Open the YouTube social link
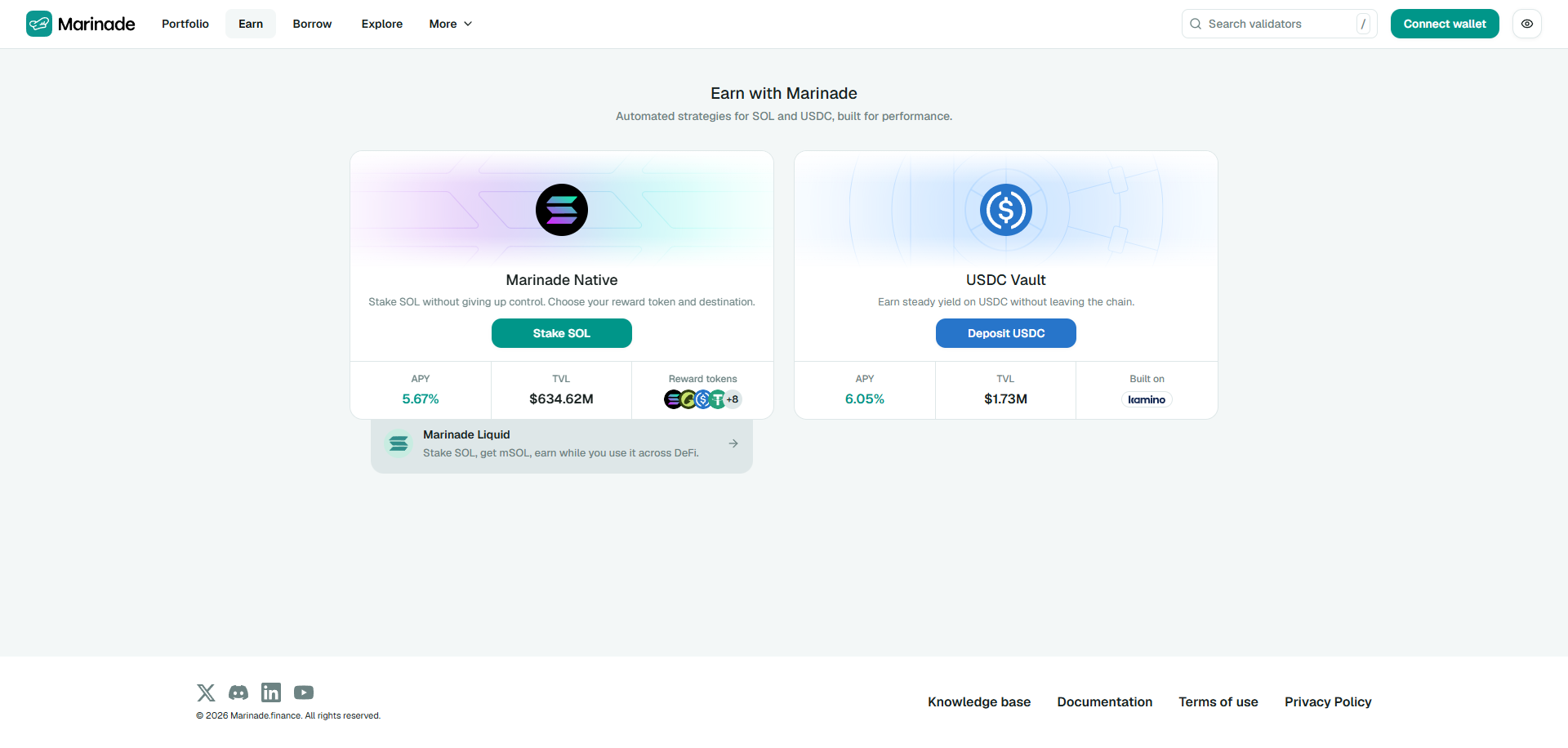 [x=304, y=692]
